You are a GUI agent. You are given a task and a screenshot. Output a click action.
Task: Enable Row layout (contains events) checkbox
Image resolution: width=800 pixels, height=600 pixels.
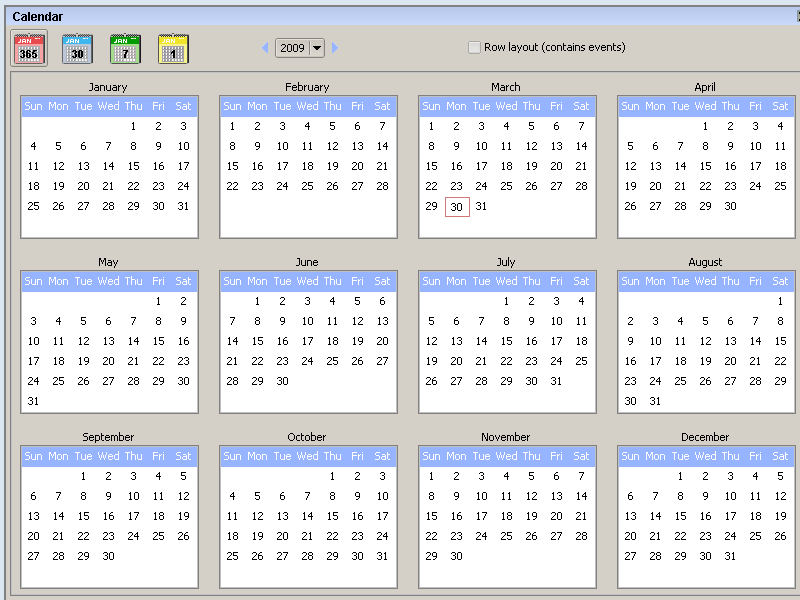tap(474, 47)
